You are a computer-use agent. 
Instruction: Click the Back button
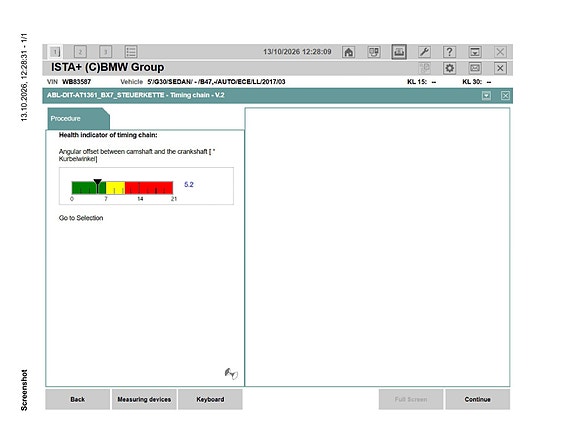point(78,399)
